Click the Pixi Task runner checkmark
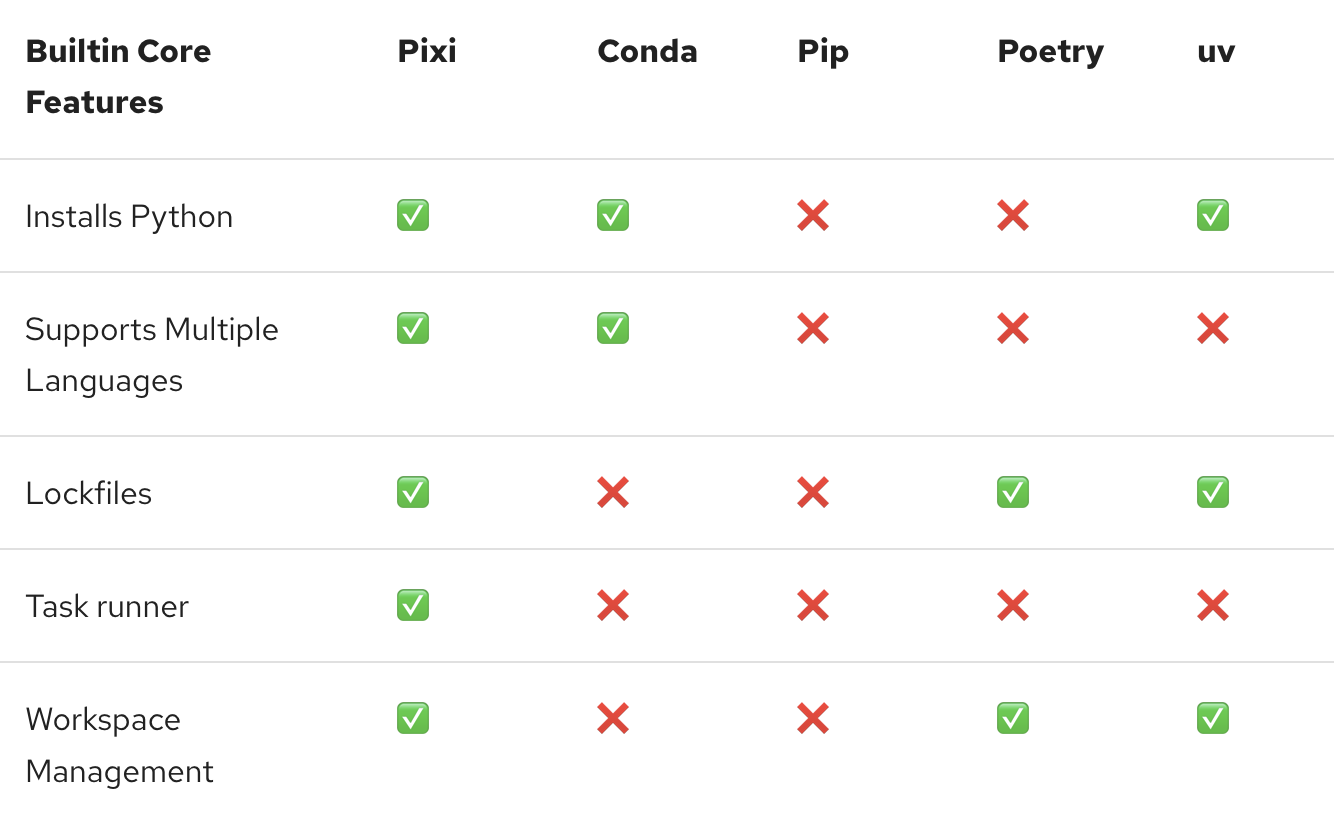Viewport: 1334px width, 826px height. pos(413,605)
